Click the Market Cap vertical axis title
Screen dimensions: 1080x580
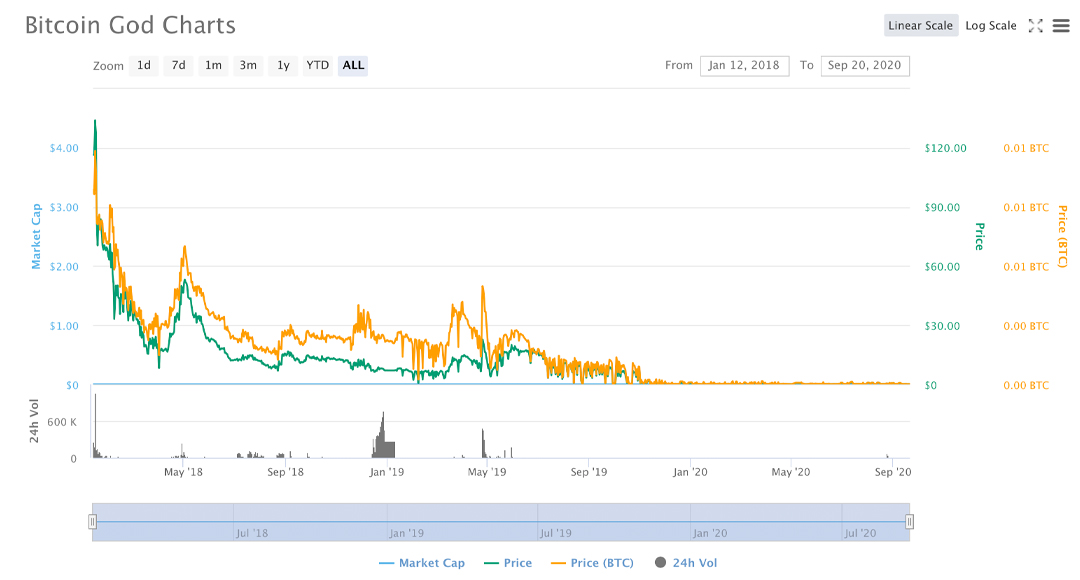click(x=36, y=236)
